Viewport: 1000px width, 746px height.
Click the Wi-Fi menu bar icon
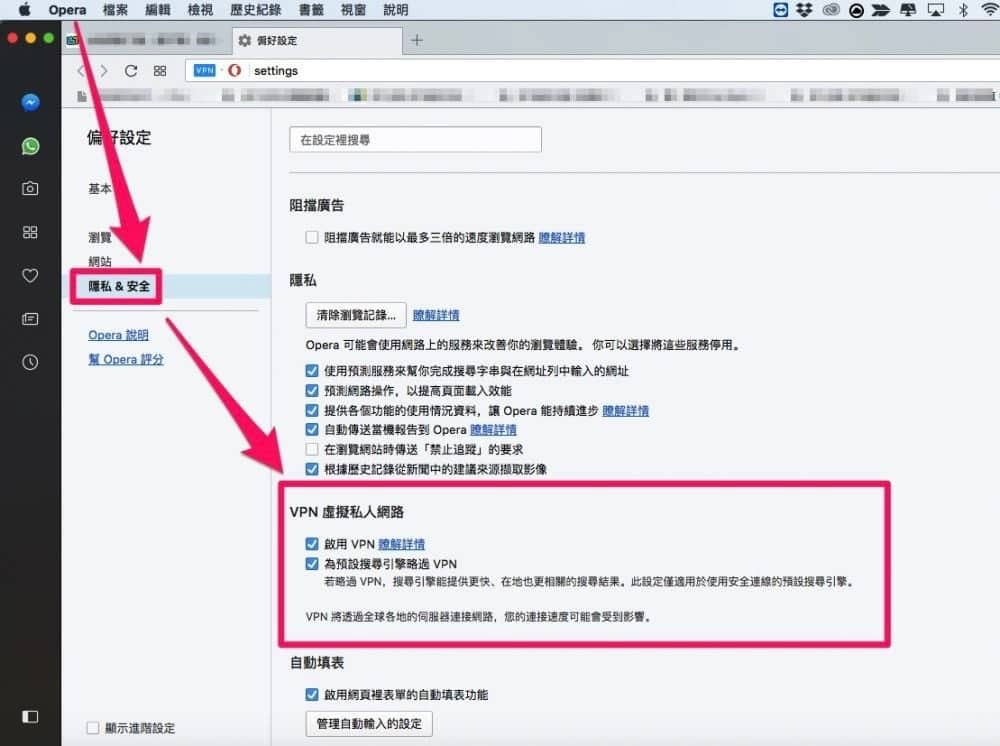990,10
